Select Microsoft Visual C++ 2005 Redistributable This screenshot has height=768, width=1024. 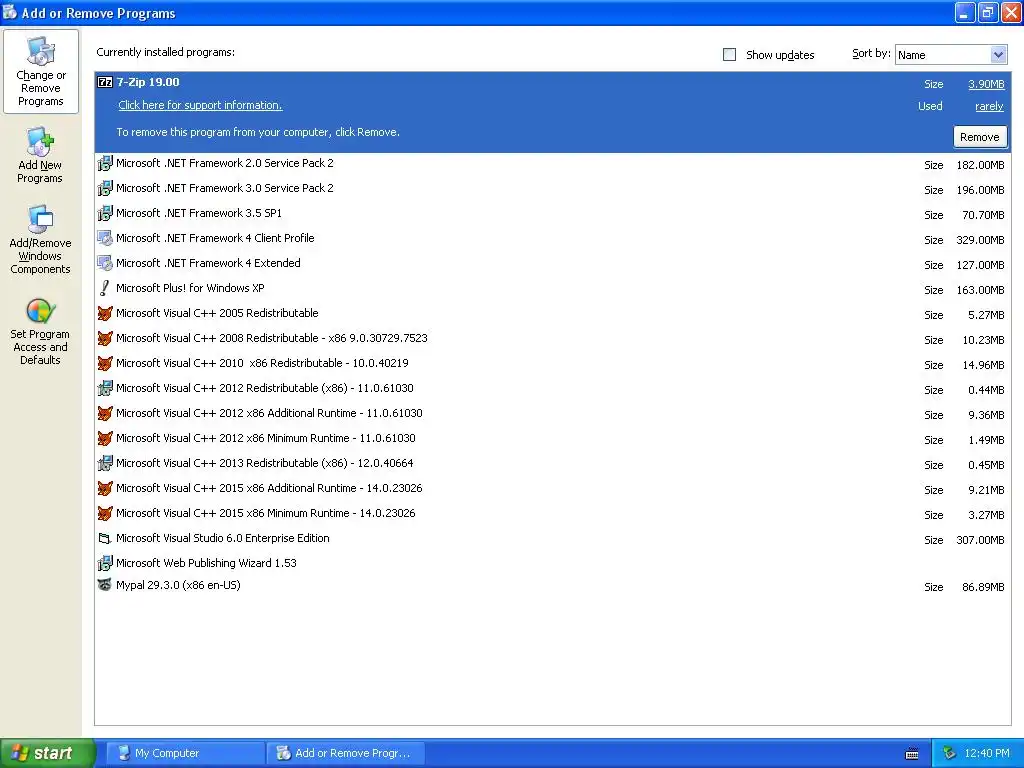point(552,314)
